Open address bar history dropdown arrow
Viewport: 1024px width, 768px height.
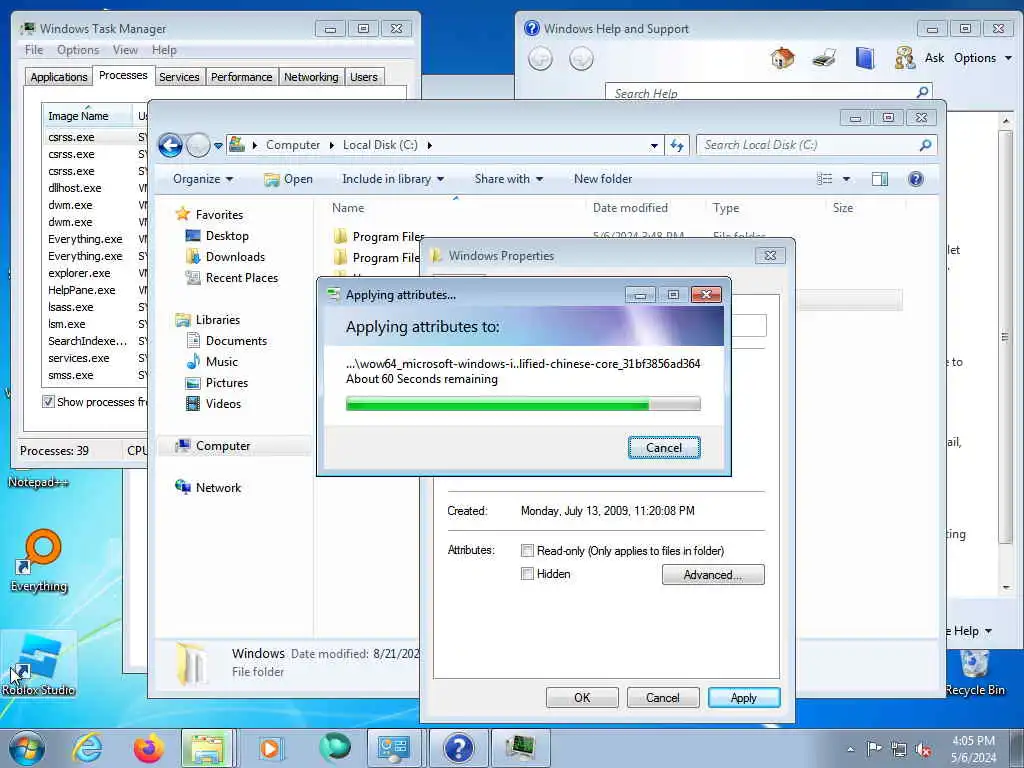click(x=654, y=146)
